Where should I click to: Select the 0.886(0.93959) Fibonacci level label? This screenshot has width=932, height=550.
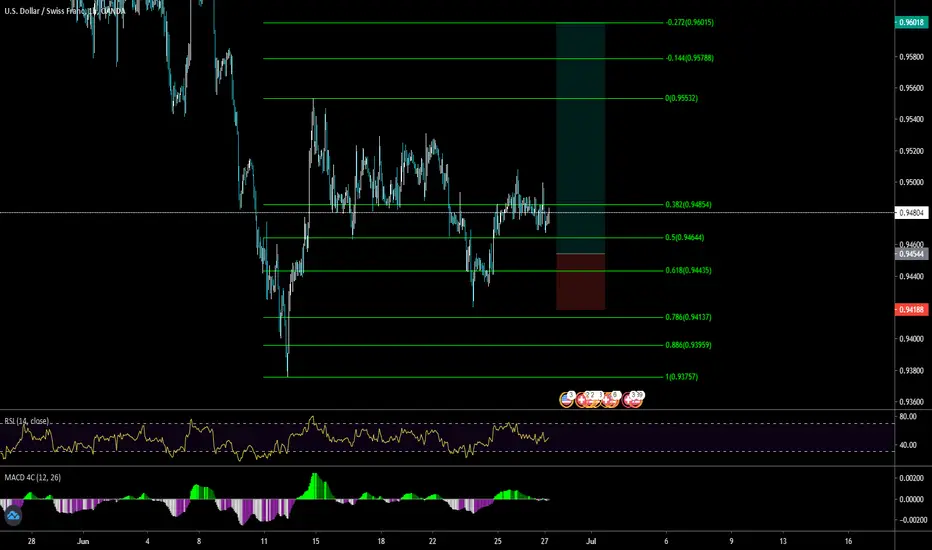688,345
